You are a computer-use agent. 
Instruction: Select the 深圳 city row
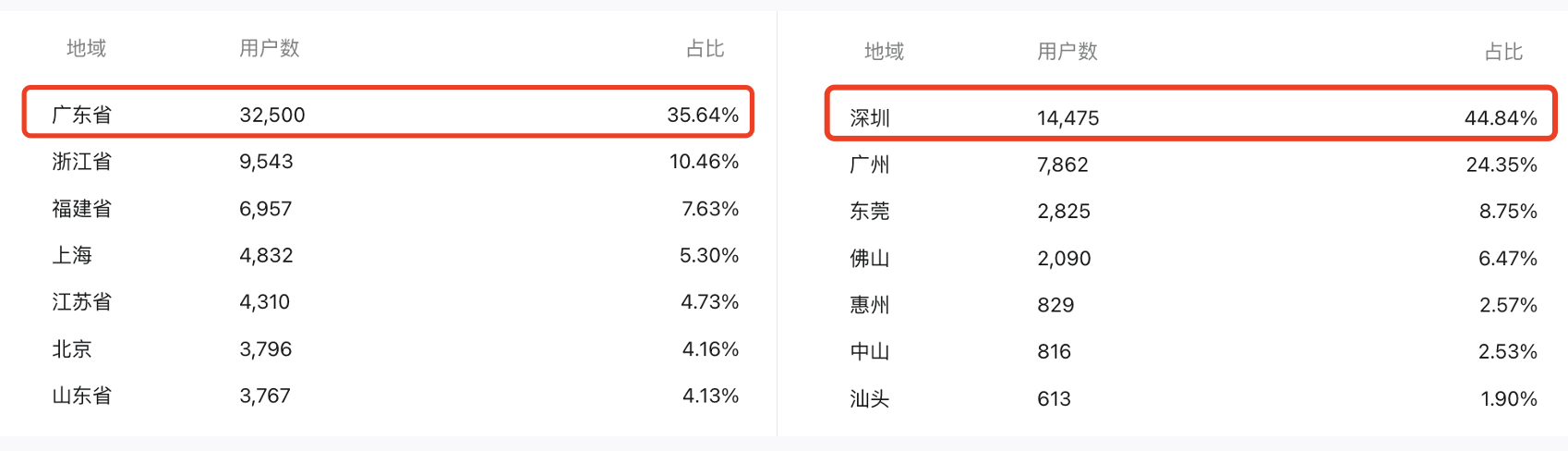(870, 118)
